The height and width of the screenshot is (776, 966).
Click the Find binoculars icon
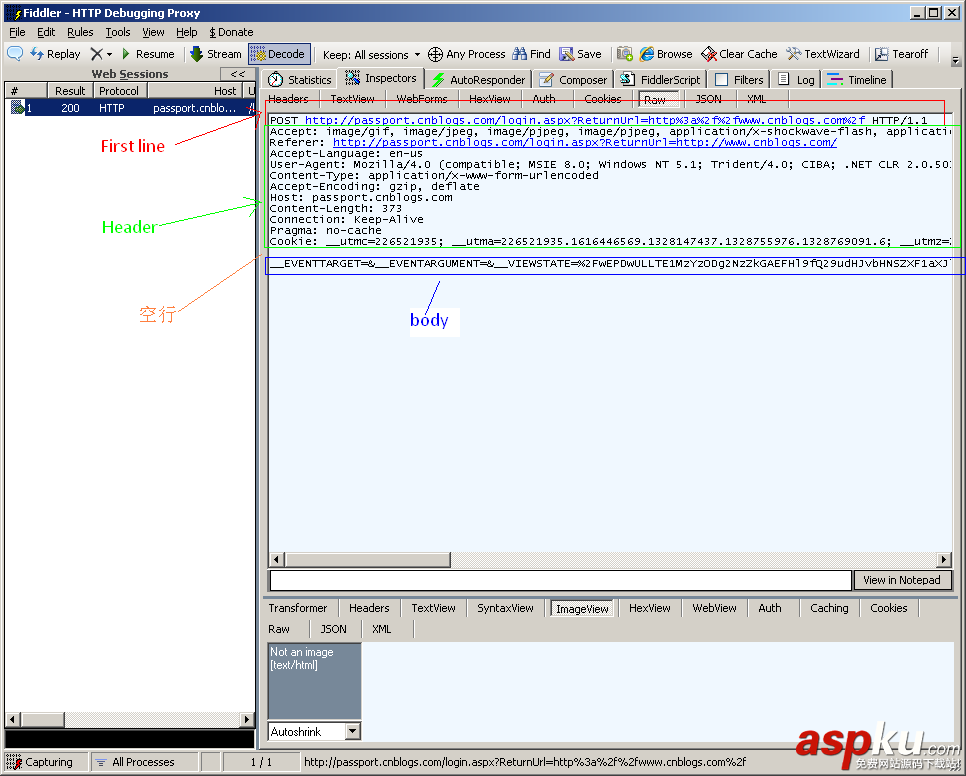[519, 54]
